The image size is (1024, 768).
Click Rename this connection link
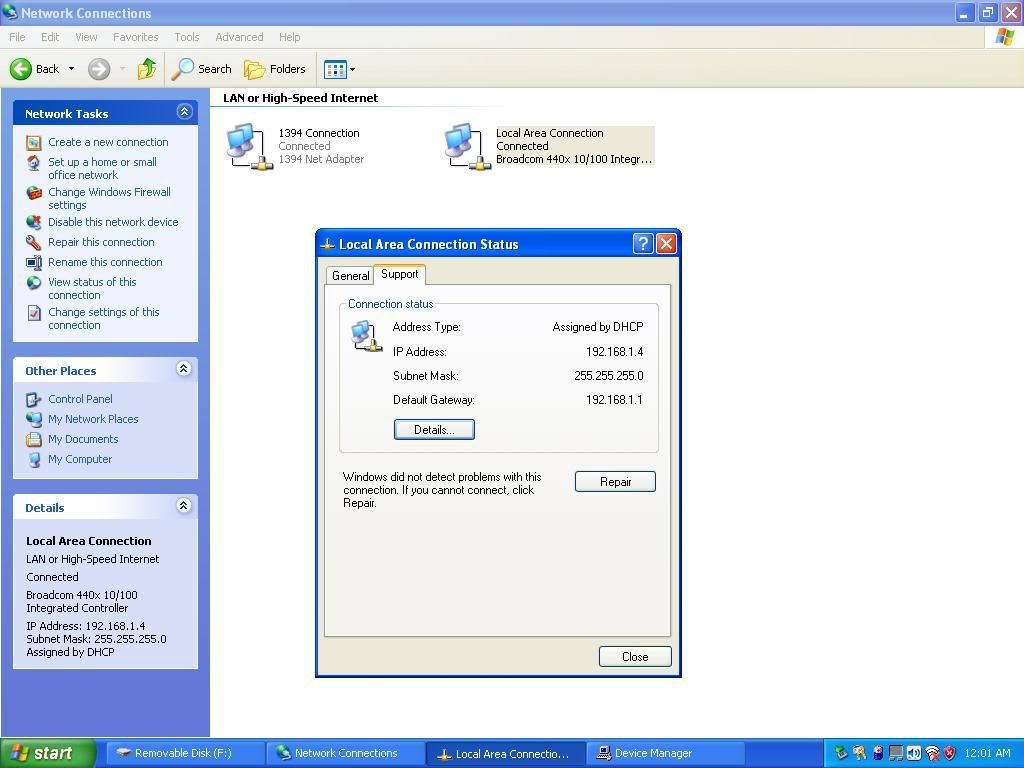105,262
